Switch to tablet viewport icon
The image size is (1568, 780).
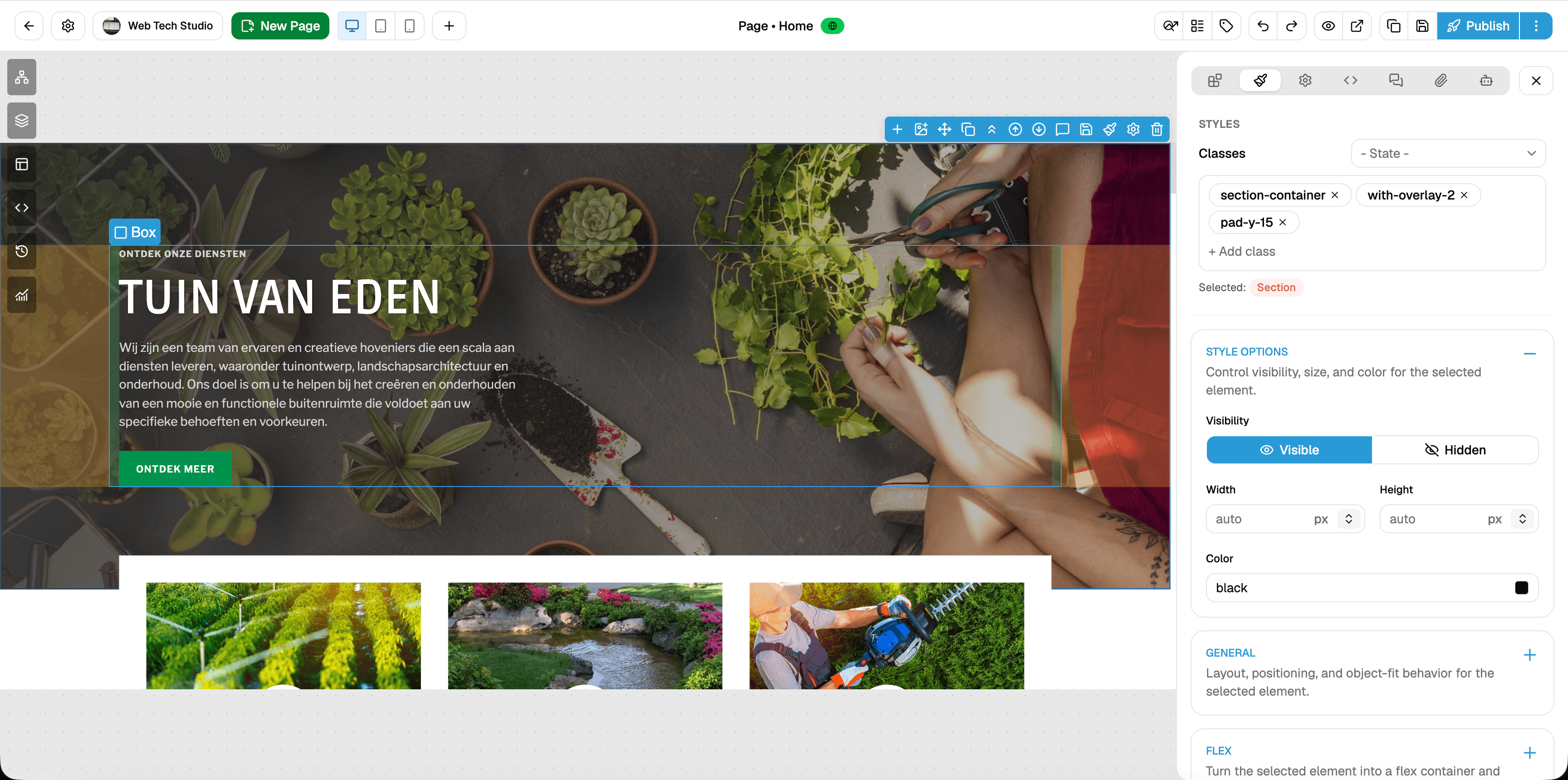[381, 25]
